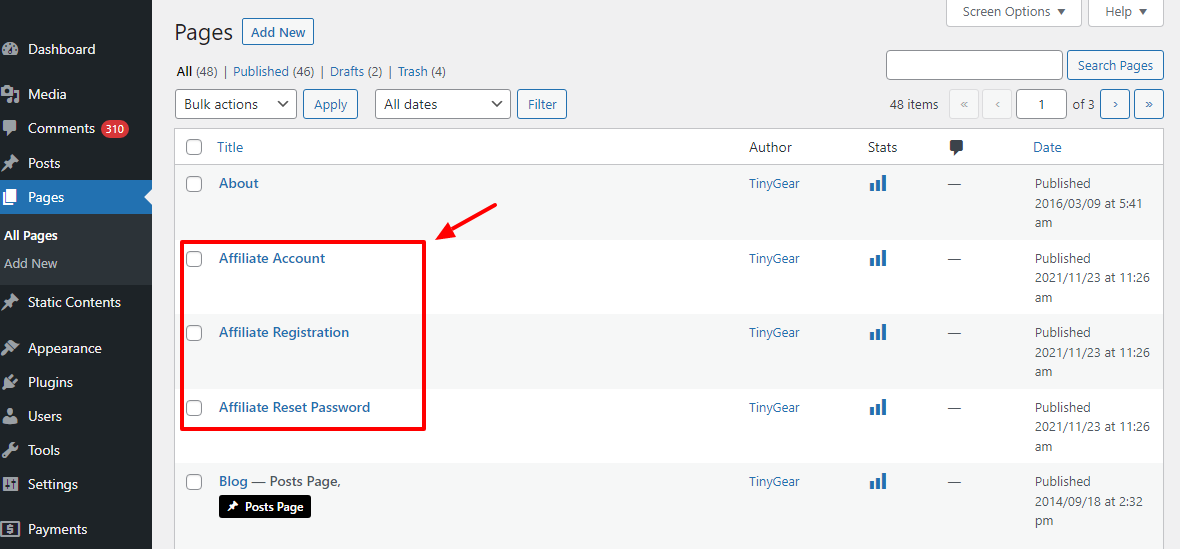Toggle the select-all checkbox beside Title

[x=194, y=147]
